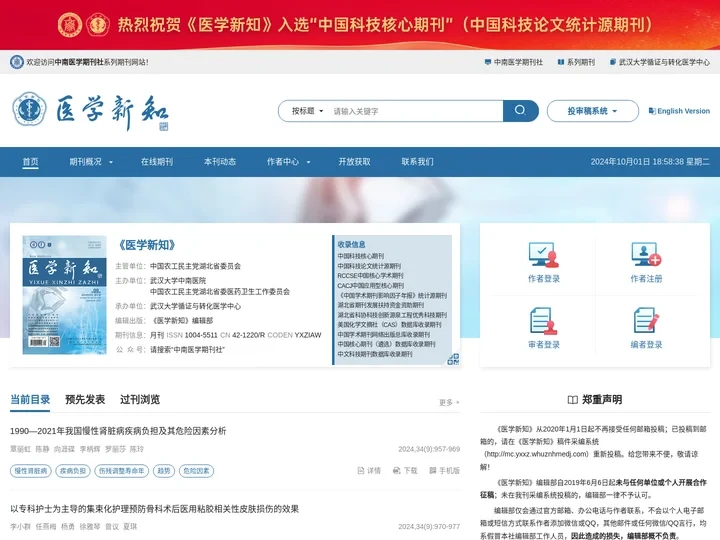Open 本刊动态 in navigation bar

219,162
